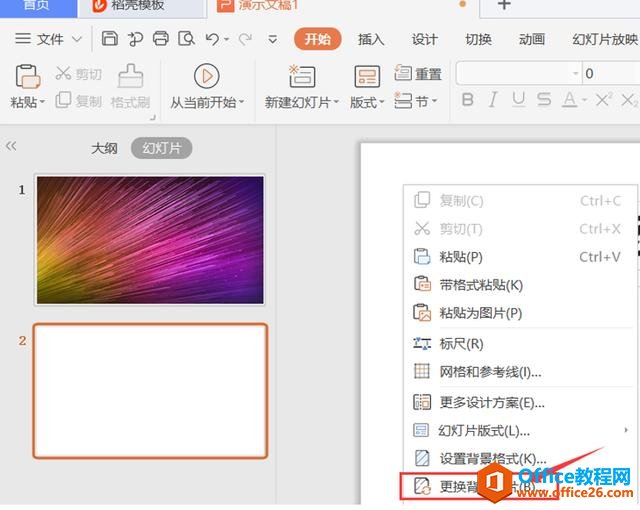Open 幻灯片版式(L)... submenu
The image size is (640, 510).
[518, 430]
